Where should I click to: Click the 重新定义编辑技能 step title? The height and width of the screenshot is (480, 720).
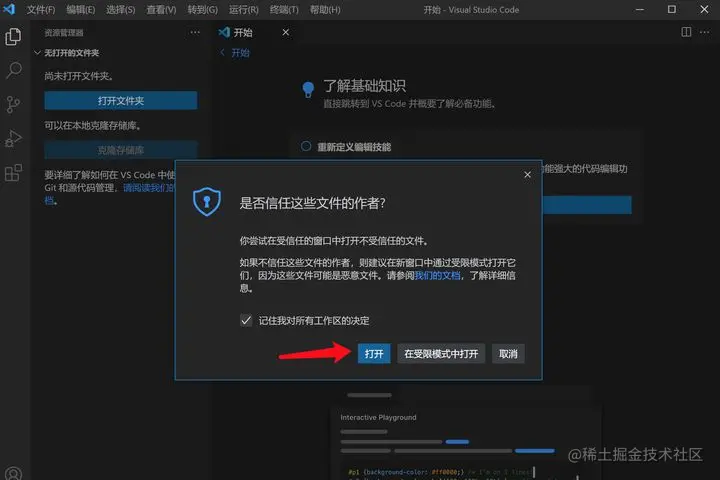[x=354, y=147]
